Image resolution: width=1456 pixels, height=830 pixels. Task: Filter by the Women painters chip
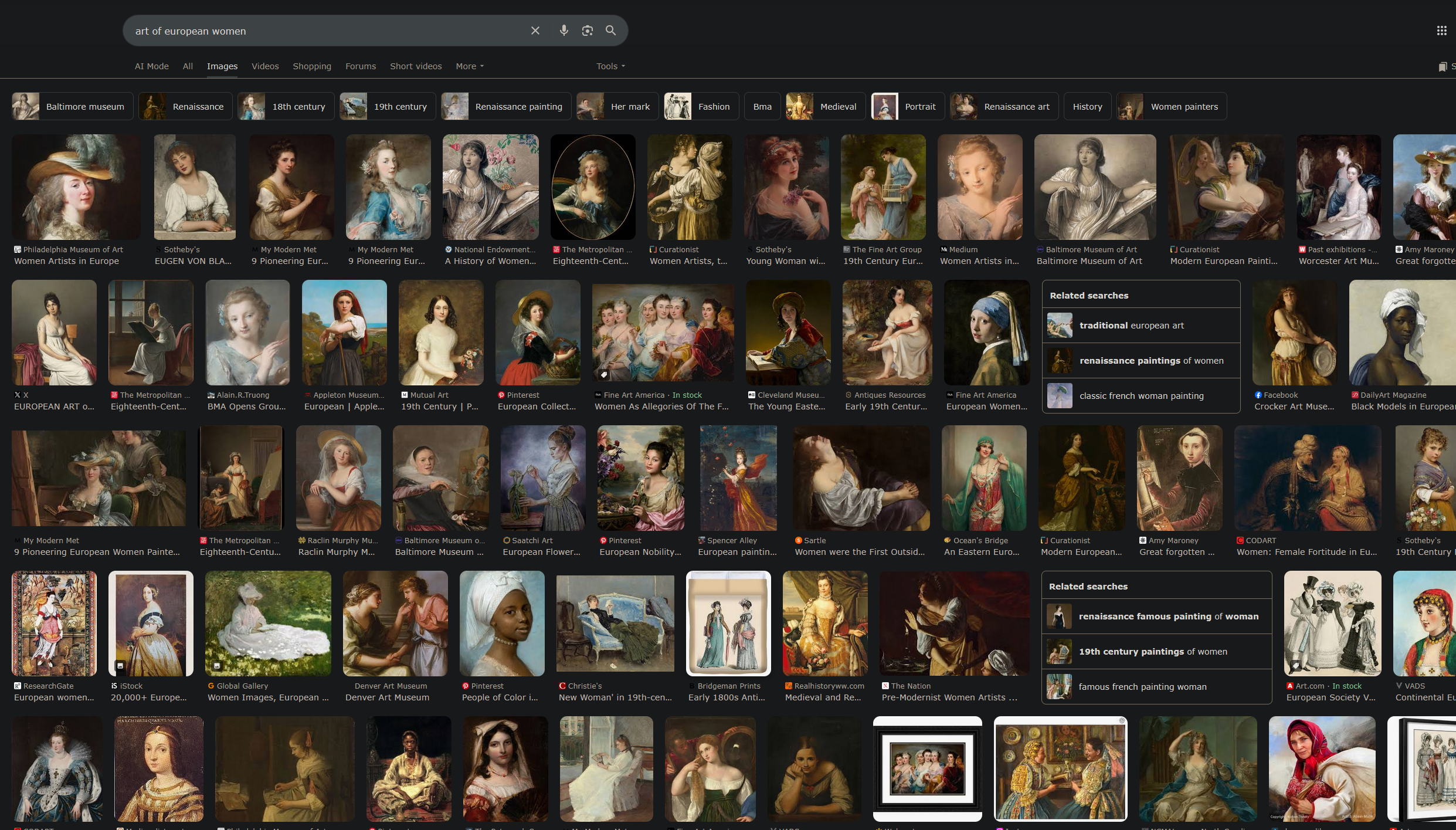1172,107
